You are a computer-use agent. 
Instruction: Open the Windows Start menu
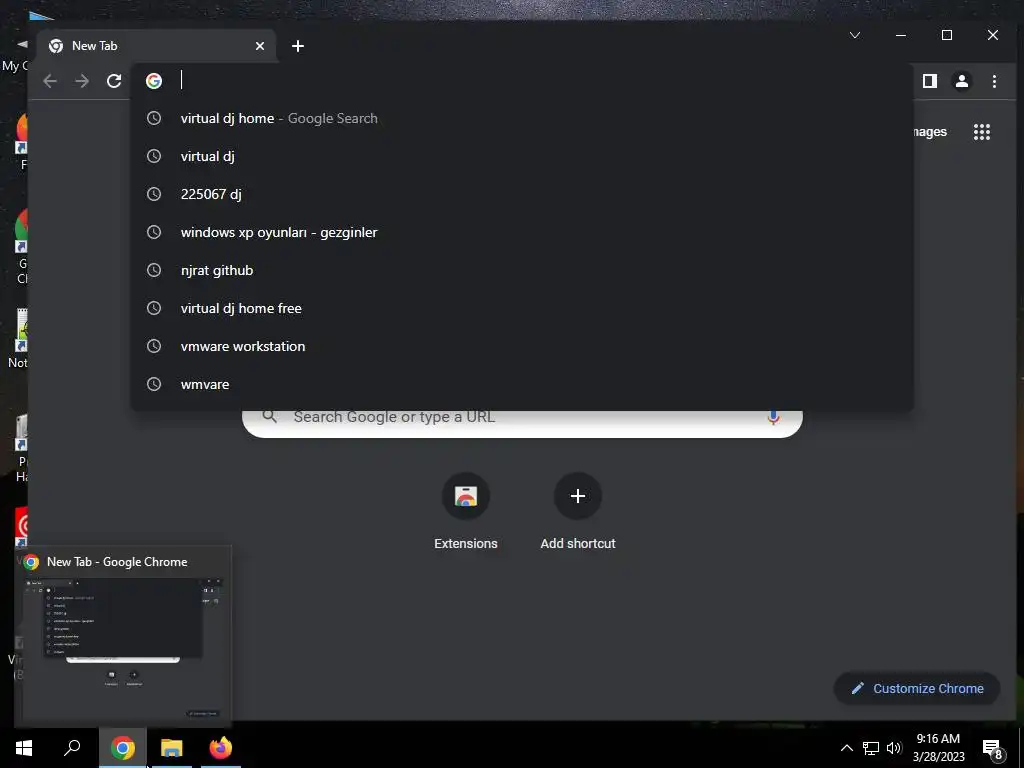[24, 748]
